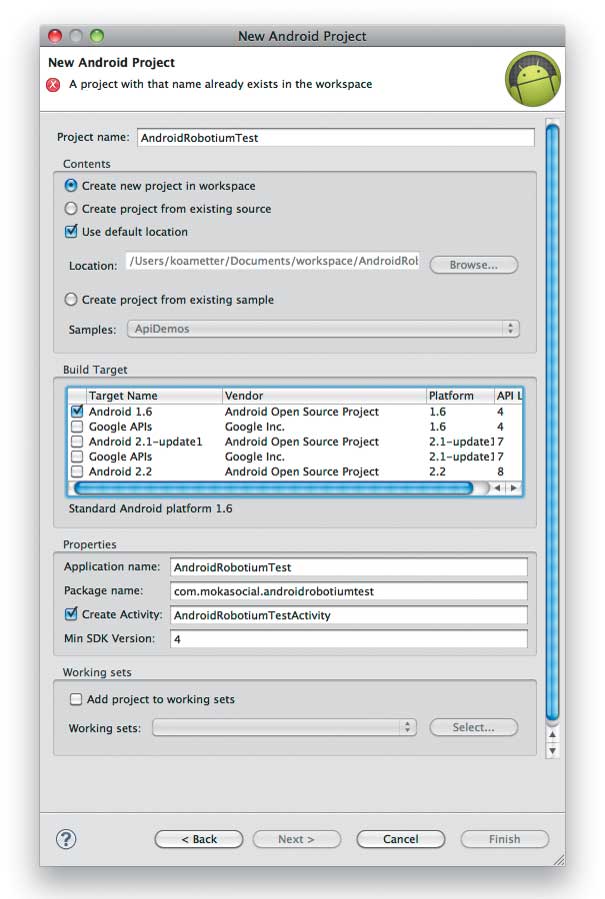Check the Google APIs 2.1-update1 target checkbox
The width and height of the screenshot is (605, 899).
(x=77, y=456)
